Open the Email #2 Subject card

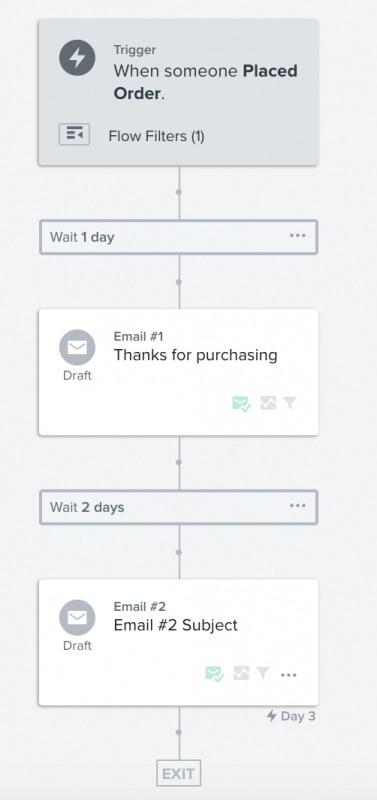pos(179,642)
